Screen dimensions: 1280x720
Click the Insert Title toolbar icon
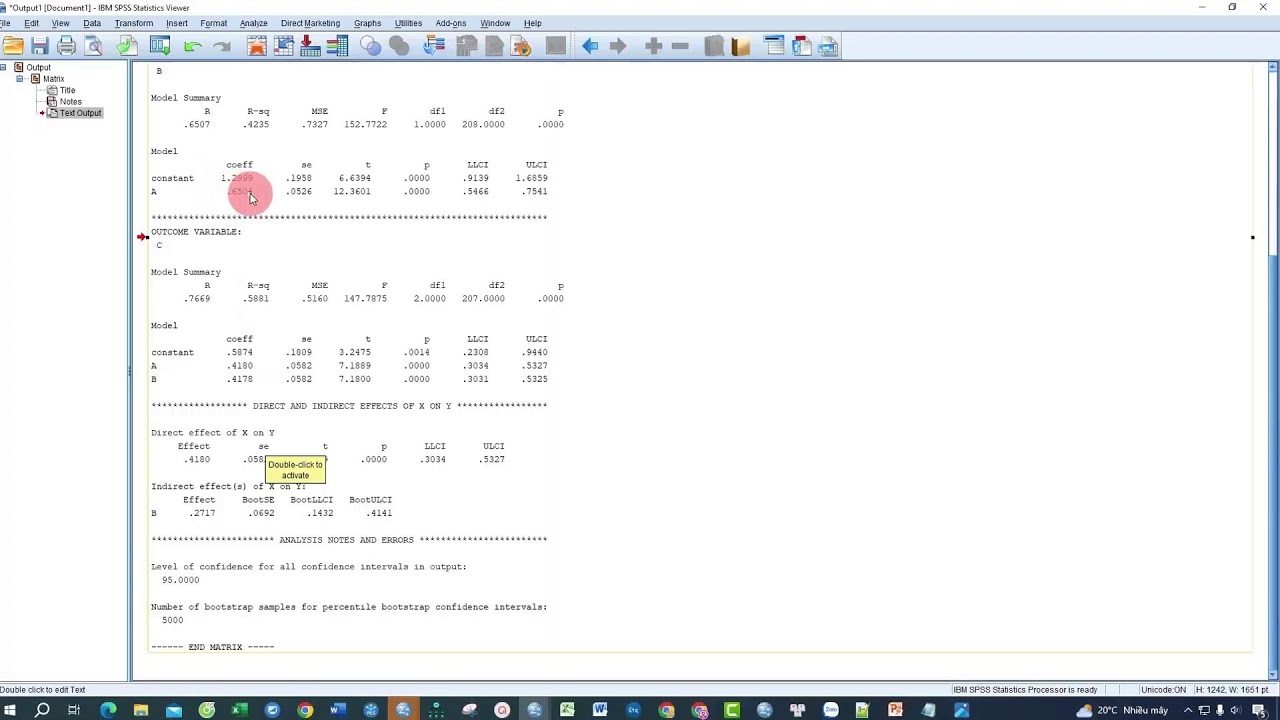tap(801, 46)
